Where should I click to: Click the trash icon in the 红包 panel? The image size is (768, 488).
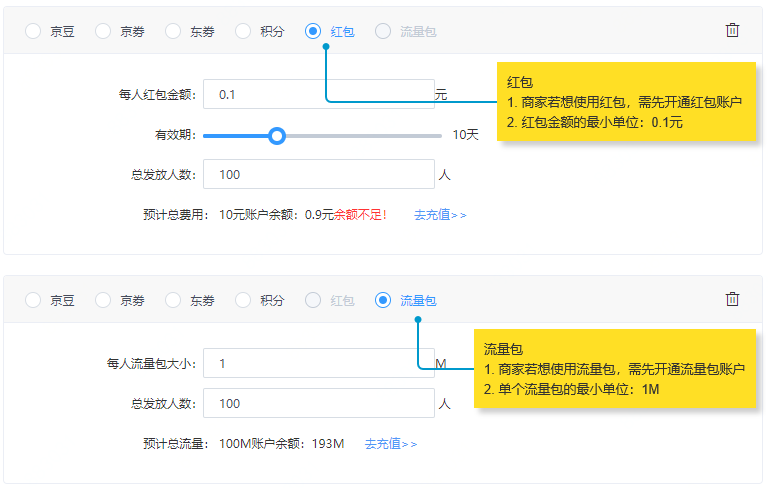point(732,30)
